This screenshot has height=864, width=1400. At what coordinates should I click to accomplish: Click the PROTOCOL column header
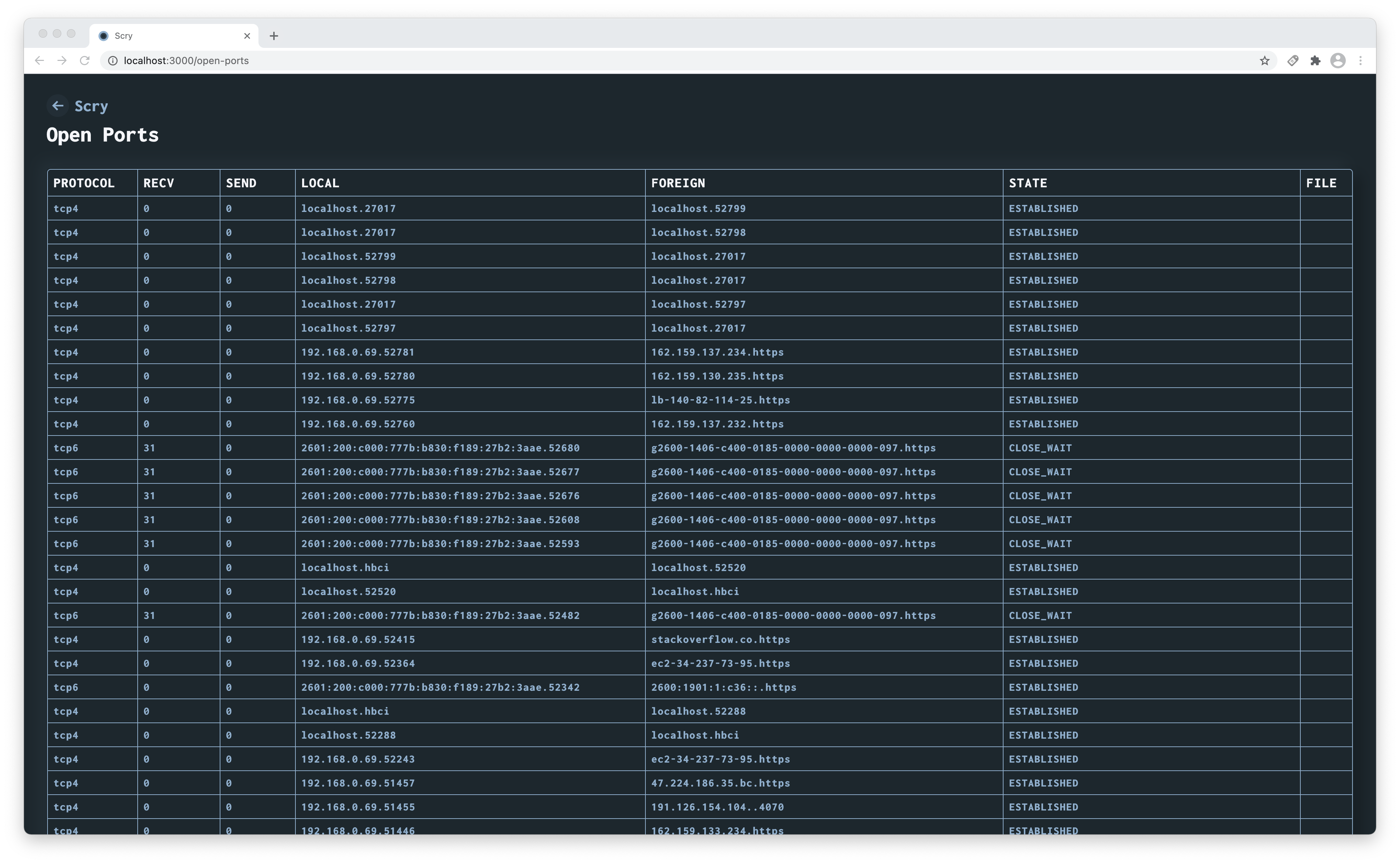[x=84, y=183]
